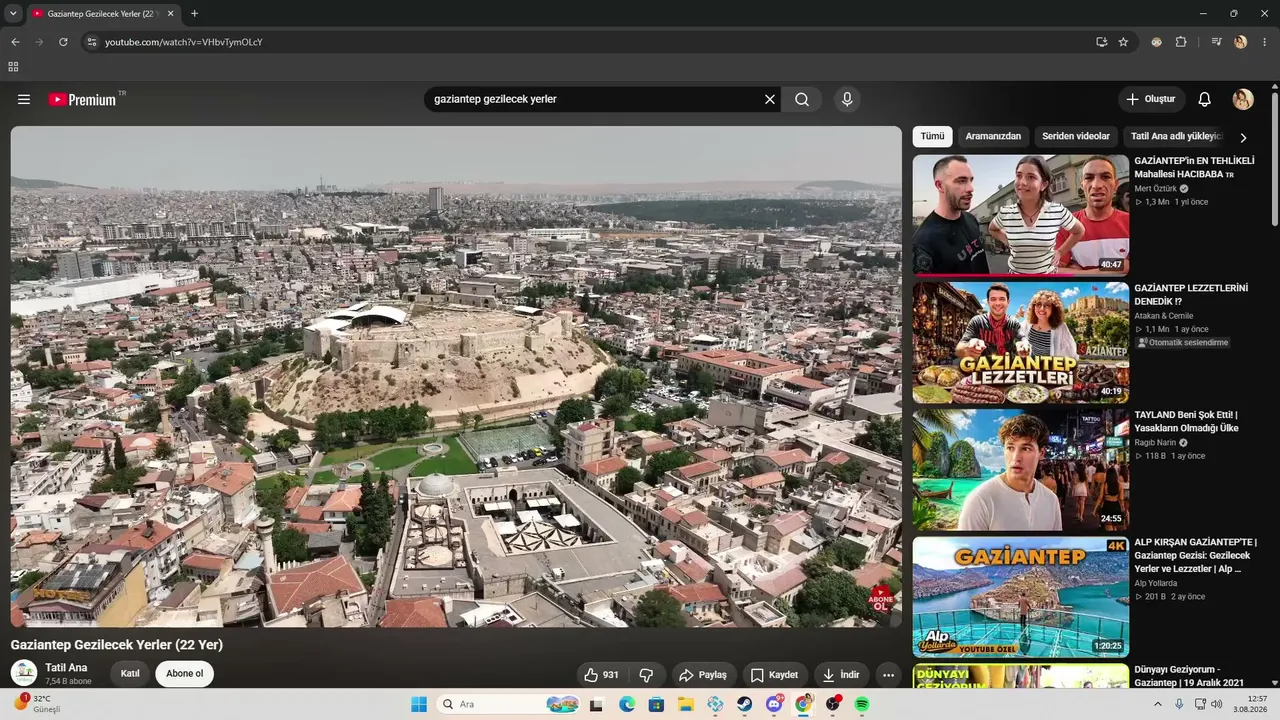
Task: Like the video with 931 likes
Action: point(602,675)
